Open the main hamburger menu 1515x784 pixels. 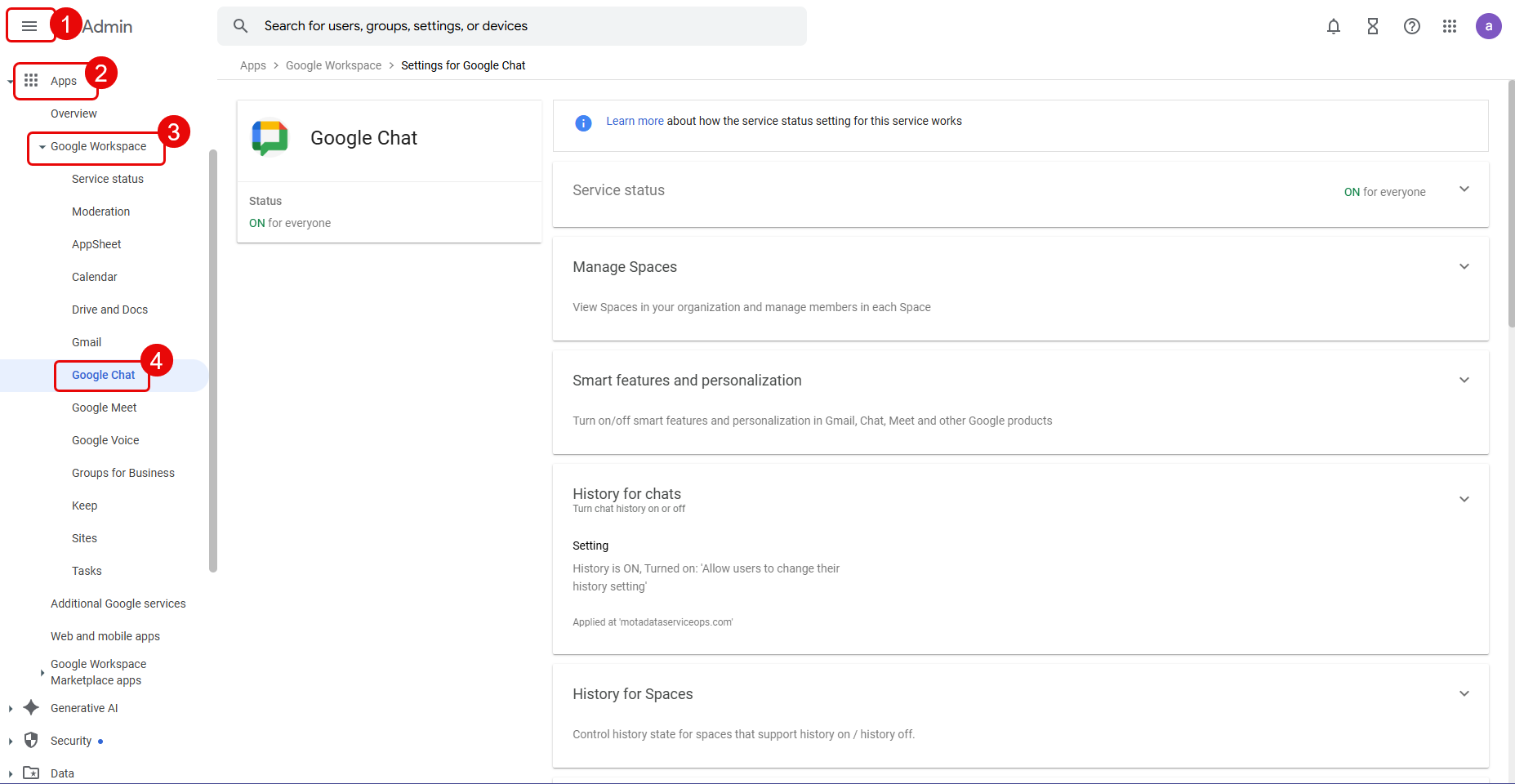29,26
